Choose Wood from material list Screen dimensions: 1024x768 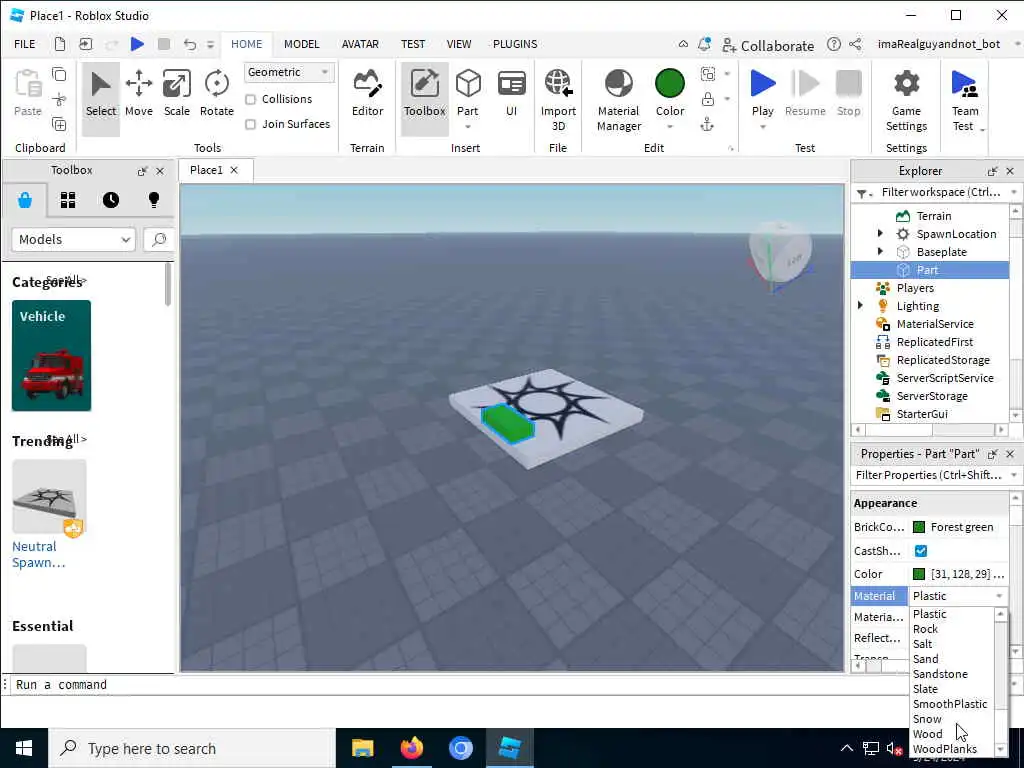pos(927,733)
